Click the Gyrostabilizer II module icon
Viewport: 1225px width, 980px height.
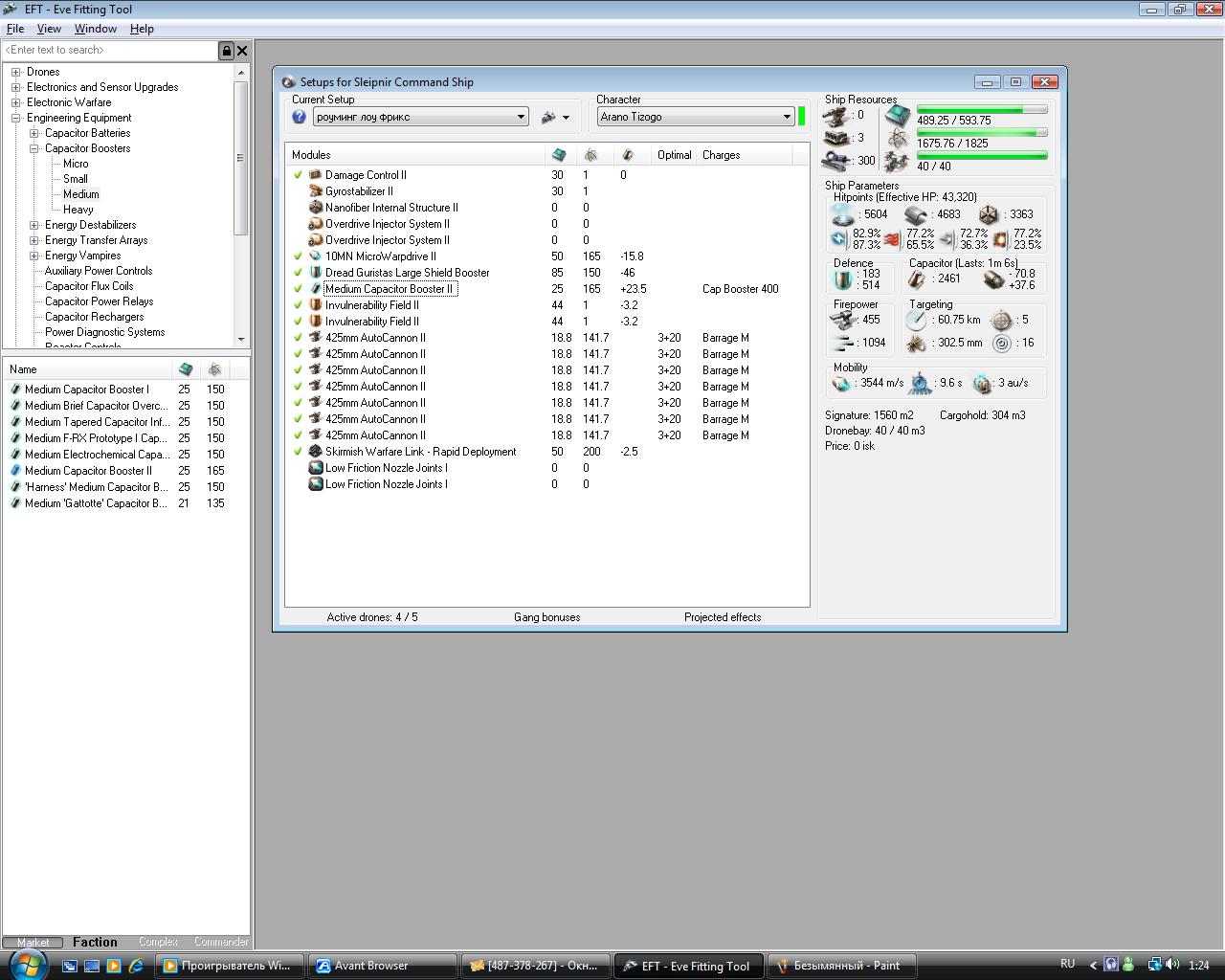tap(315, 191)
